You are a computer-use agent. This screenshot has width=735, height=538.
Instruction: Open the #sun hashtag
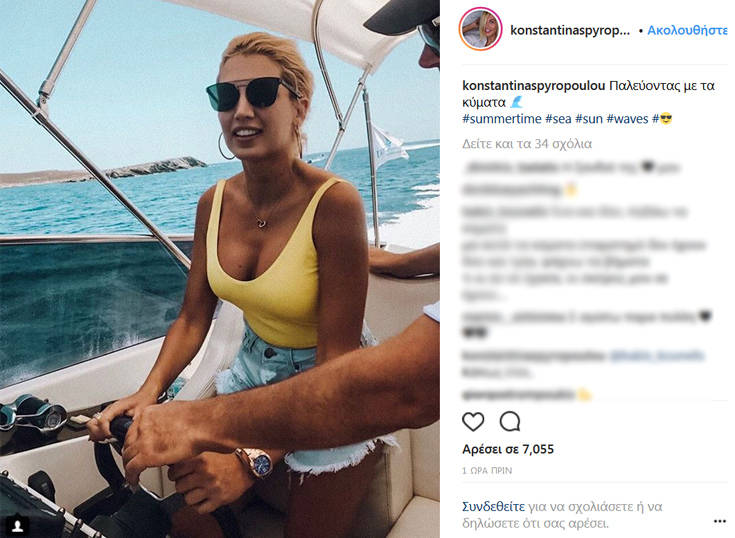(x=589, y=119)
